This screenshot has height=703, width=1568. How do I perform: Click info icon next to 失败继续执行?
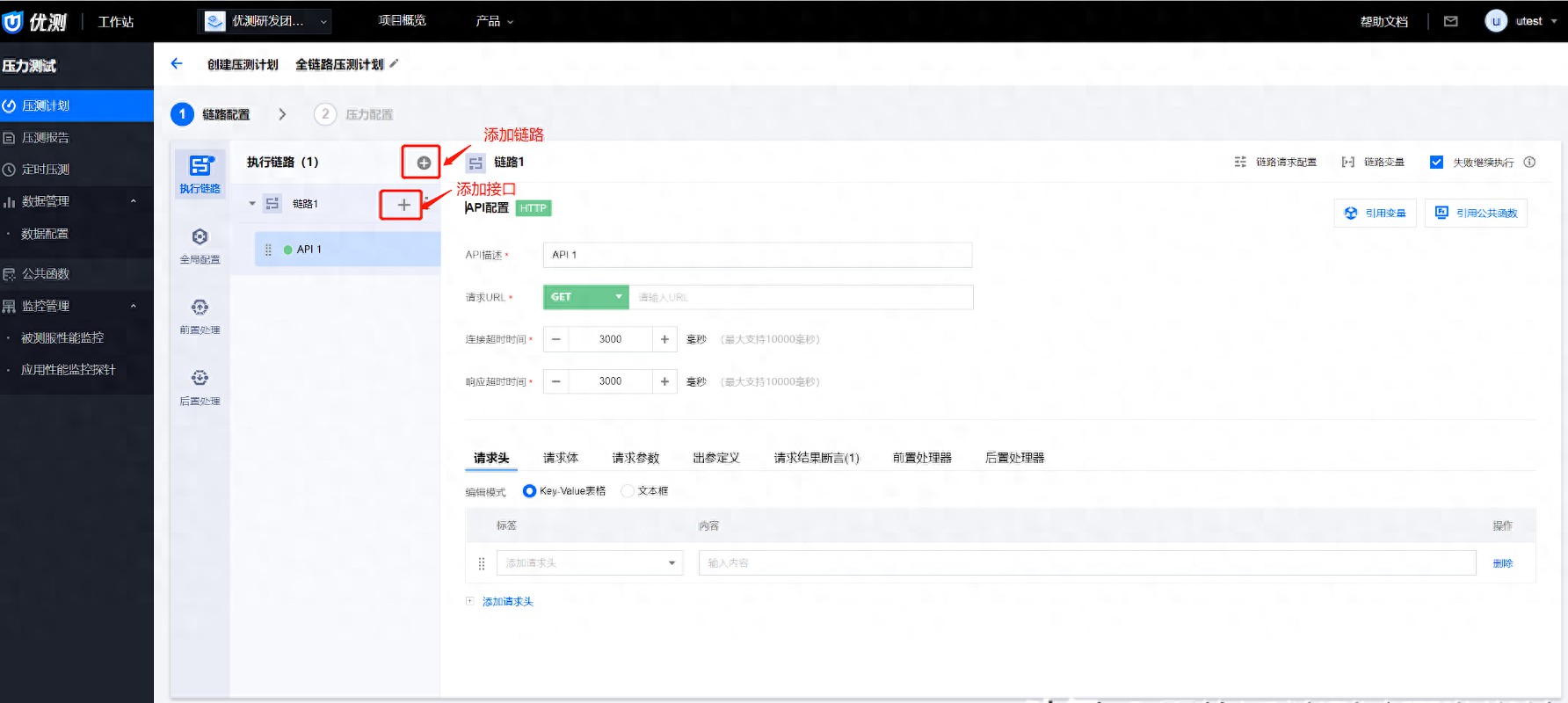pyautogui.click(x=1529, y=162)
